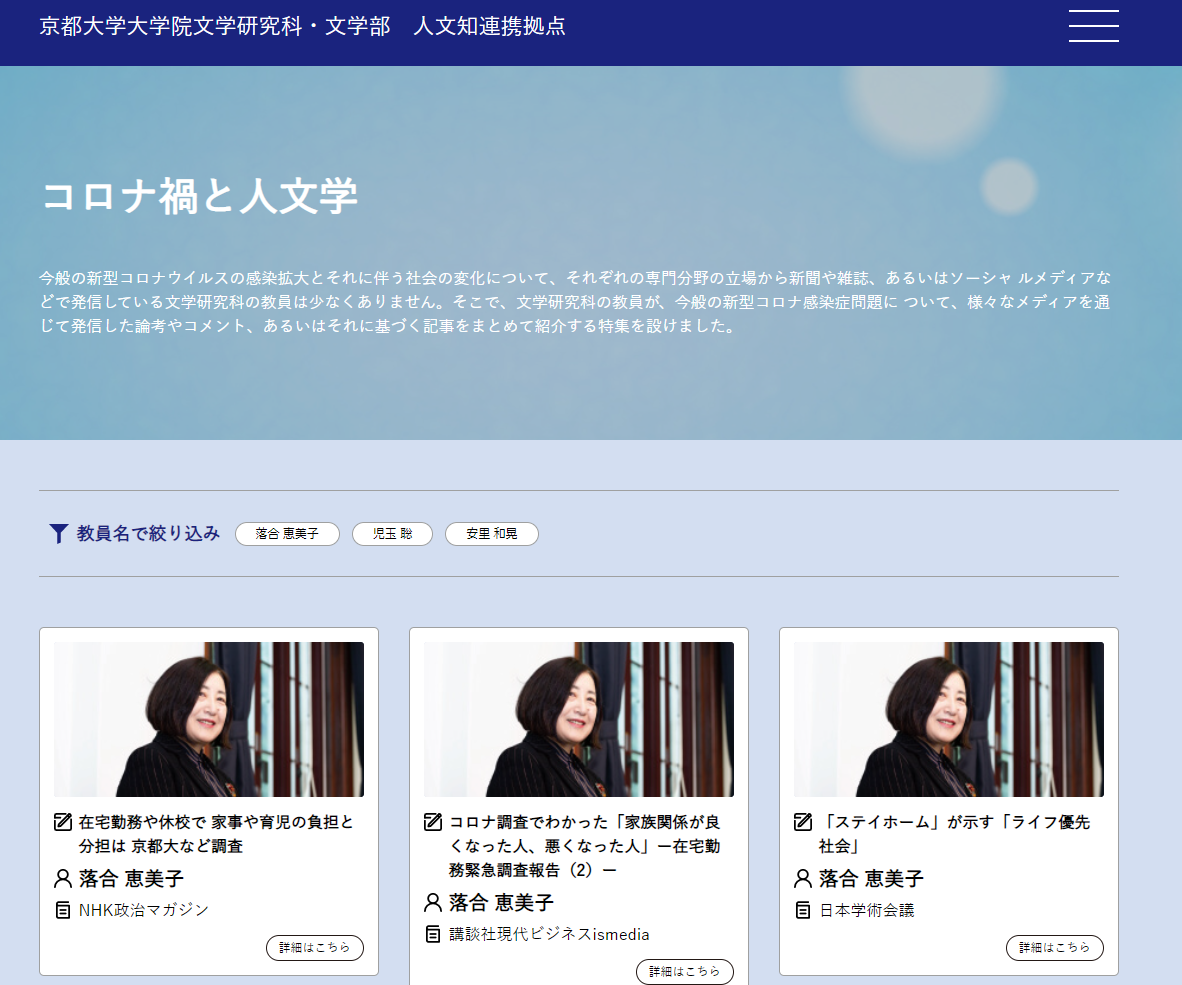Click the heading コロナ禍と人文学

click(200, 196)
